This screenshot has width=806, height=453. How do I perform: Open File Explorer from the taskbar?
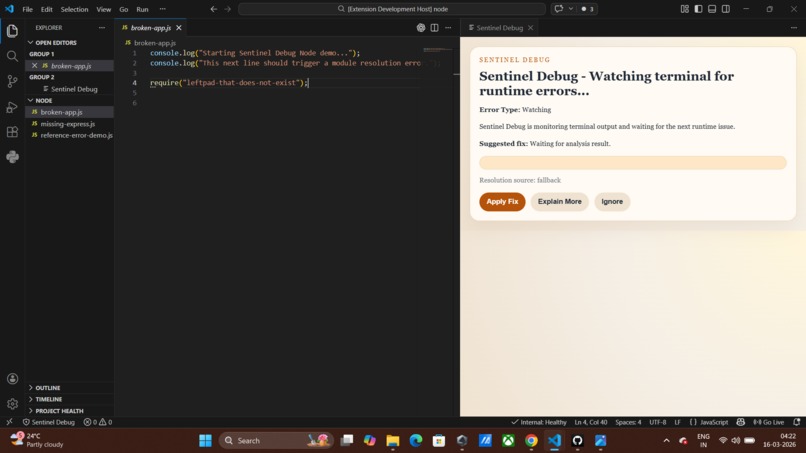pyautogui.click(x=393, y=441)
